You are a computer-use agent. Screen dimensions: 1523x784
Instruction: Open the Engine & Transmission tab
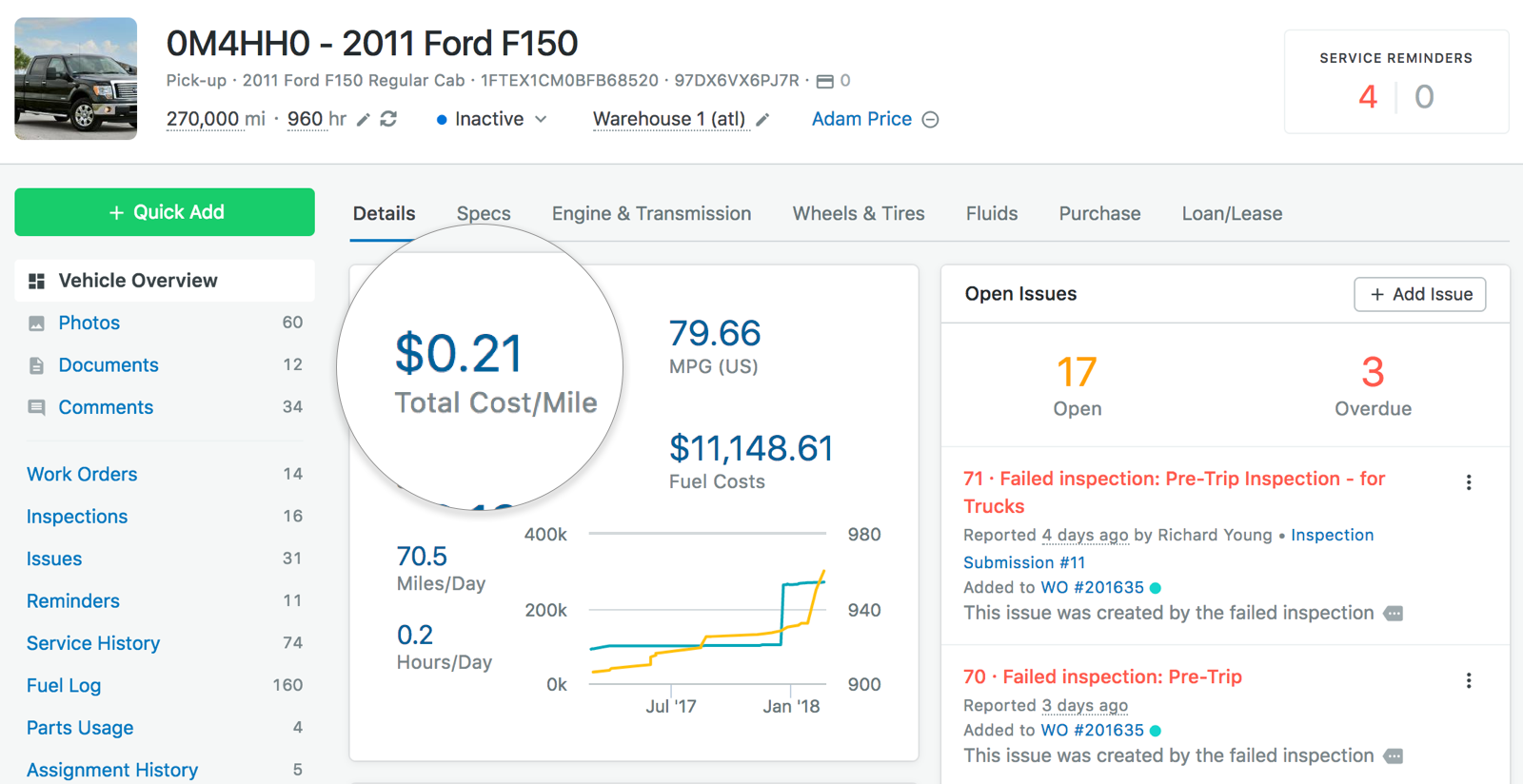[651, 214]
